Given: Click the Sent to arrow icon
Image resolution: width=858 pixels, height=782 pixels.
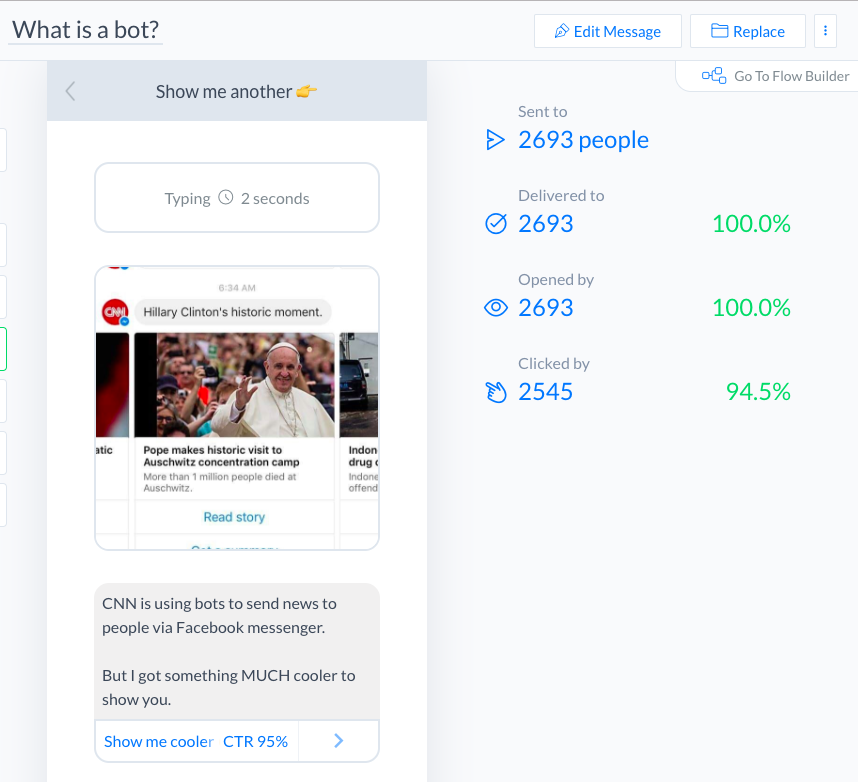Looking at the screenshot, I should click(x=495, y=140).
